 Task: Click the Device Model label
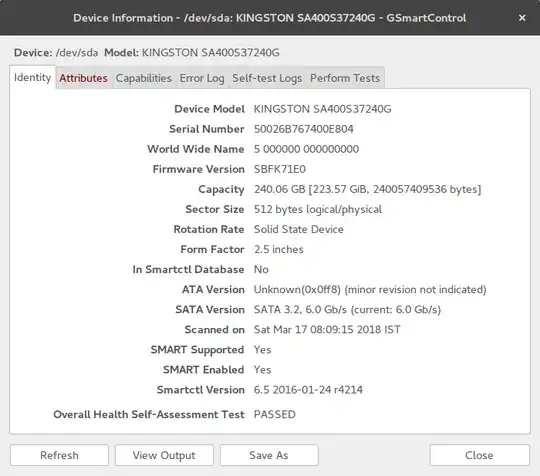coord(209,109)
